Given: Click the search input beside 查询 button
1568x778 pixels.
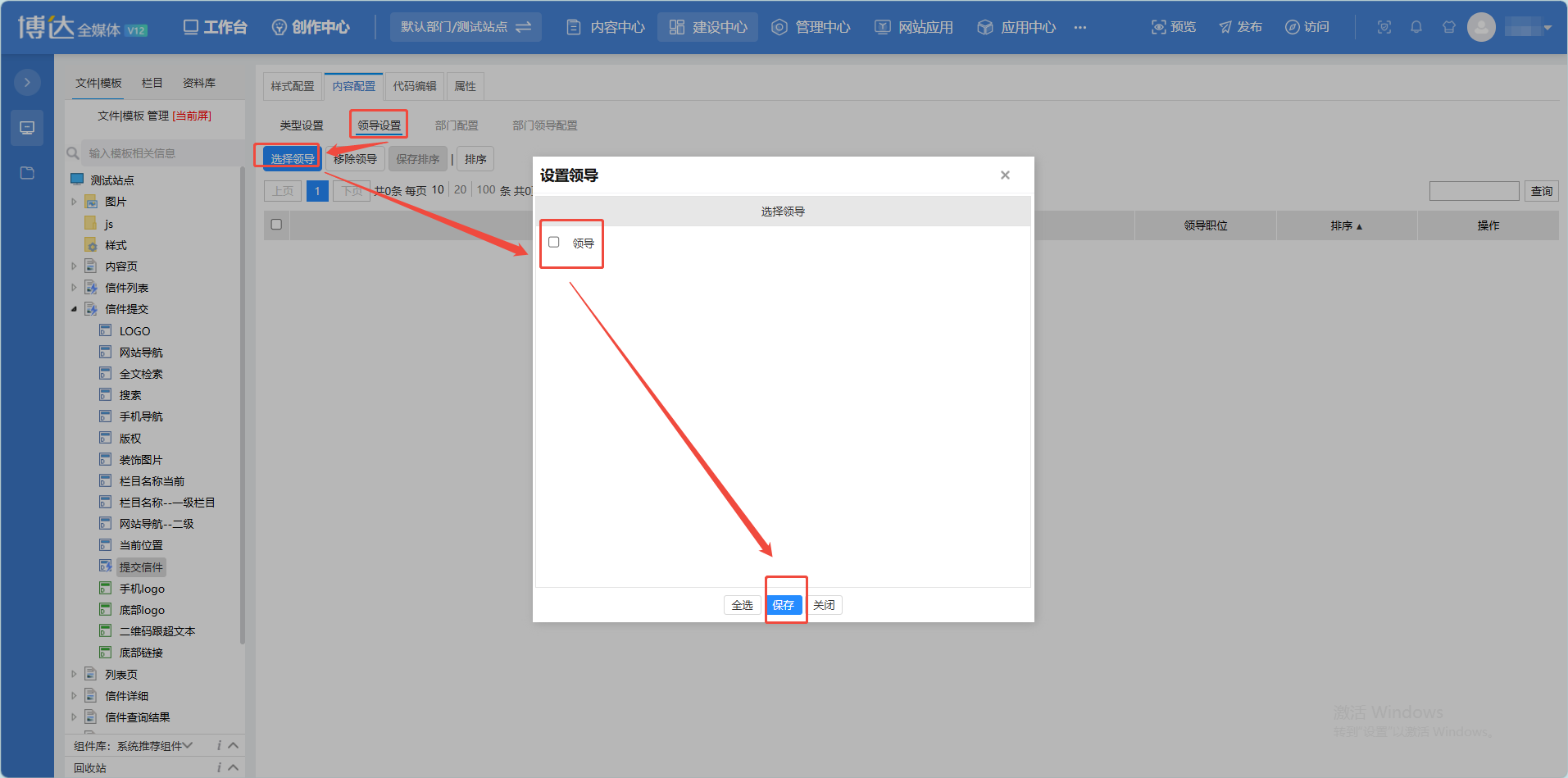Looking at the screenshot, I should pyautogui.click(x=1474, y=191).
